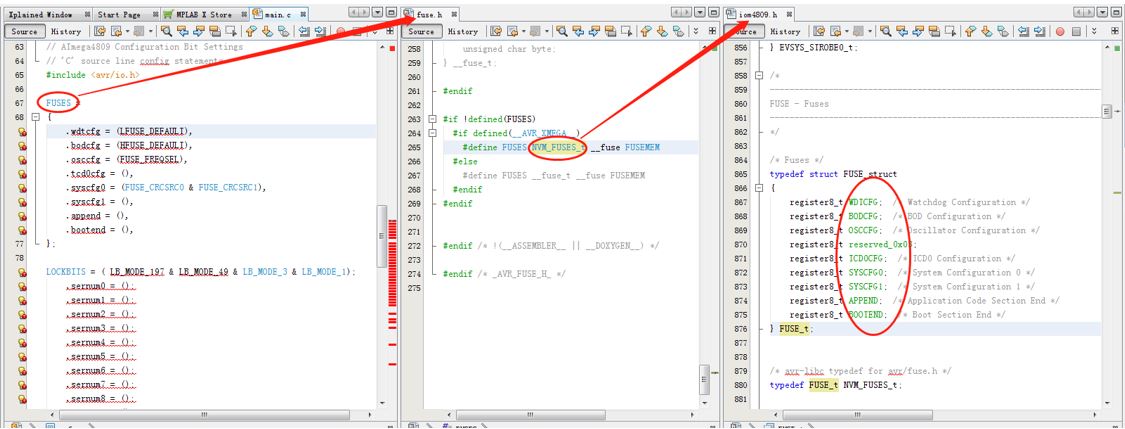Toggle Highlight Search in main.c toolbar
This screenshot has width=1125, height=429.
[214, 32]
